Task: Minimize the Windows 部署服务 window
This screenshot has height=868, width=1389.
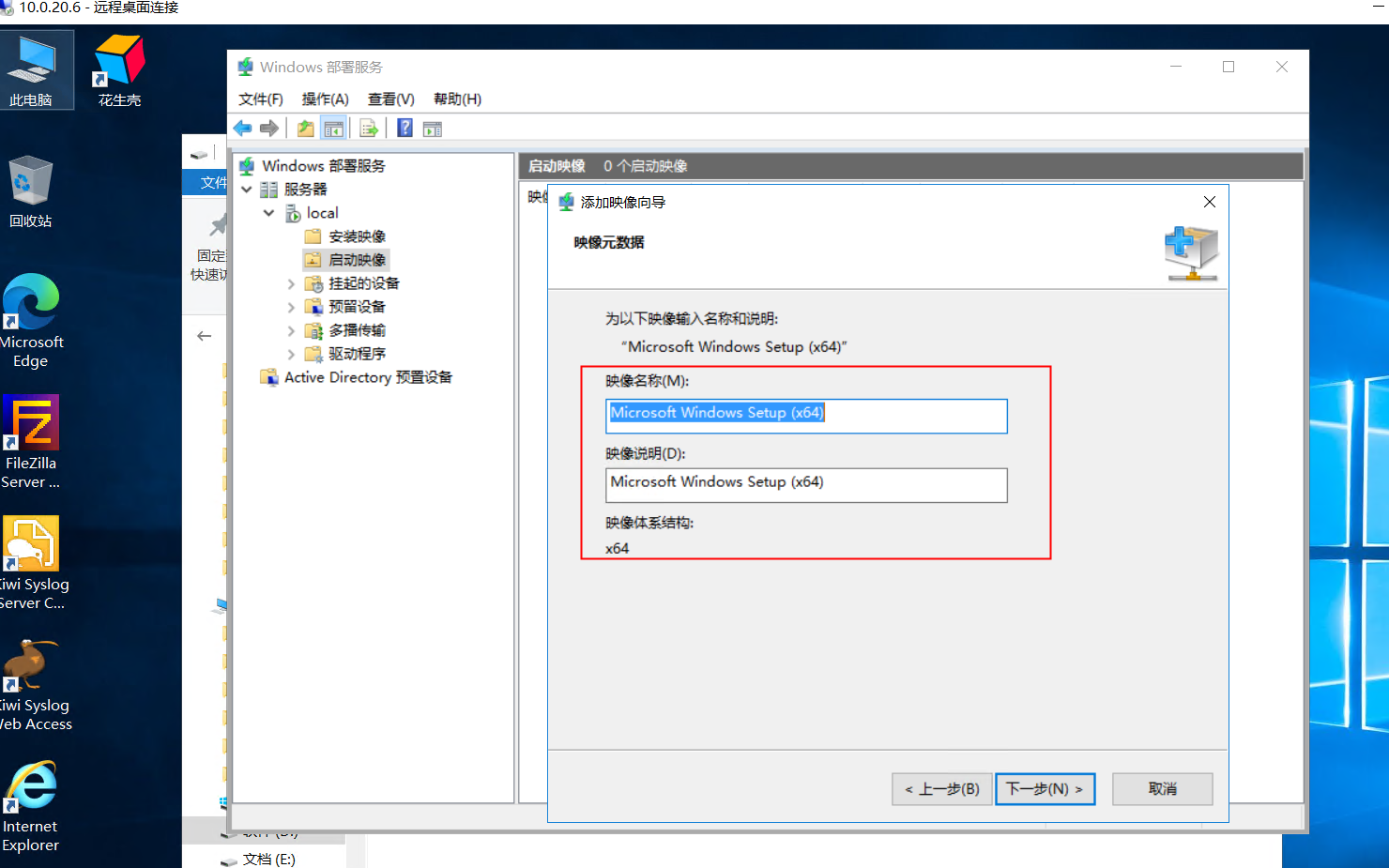Action: (1175, 67)
